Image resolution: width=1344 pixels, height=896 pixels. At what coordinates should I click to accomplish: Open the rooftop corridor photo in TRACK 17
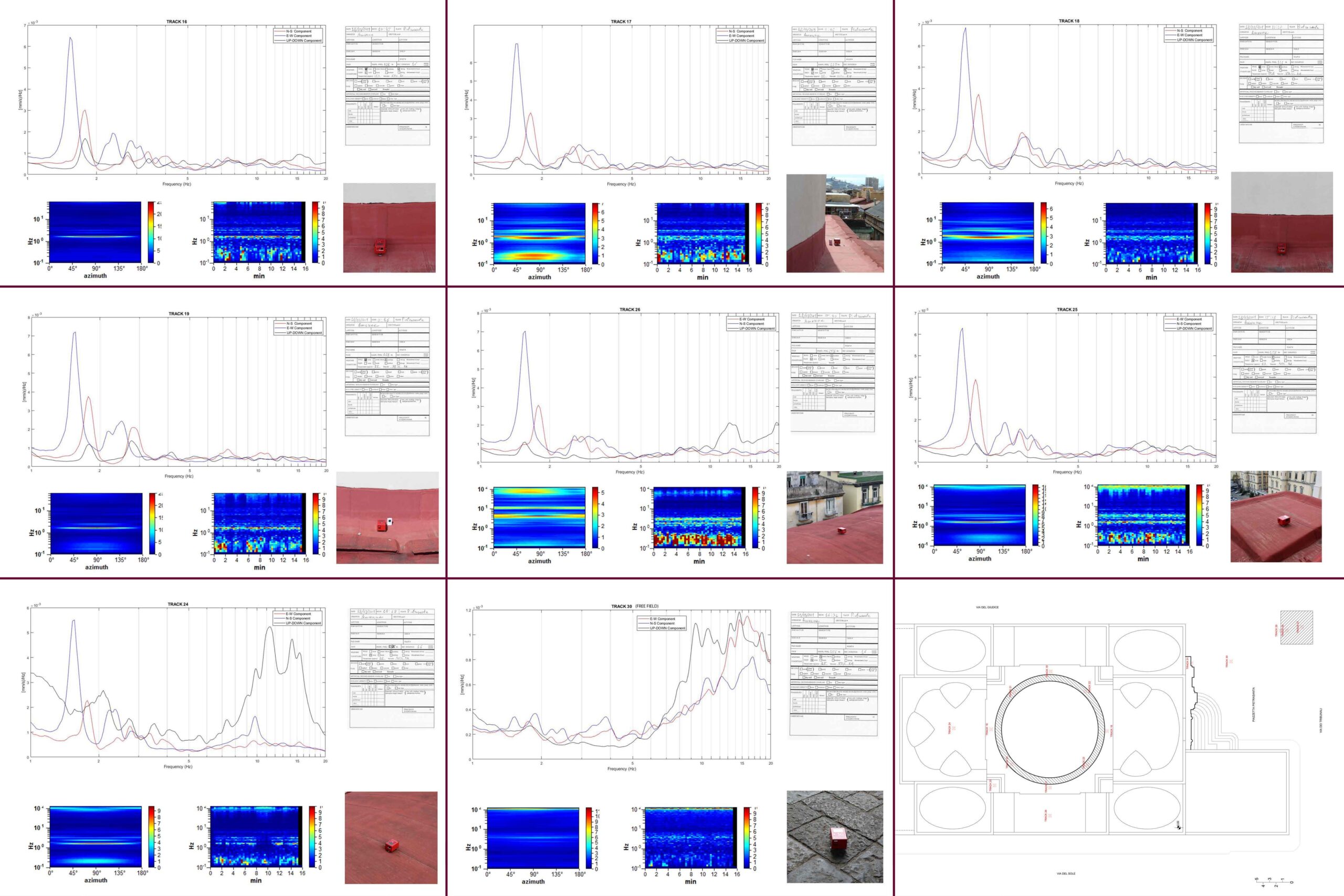(x=835, y=224)
